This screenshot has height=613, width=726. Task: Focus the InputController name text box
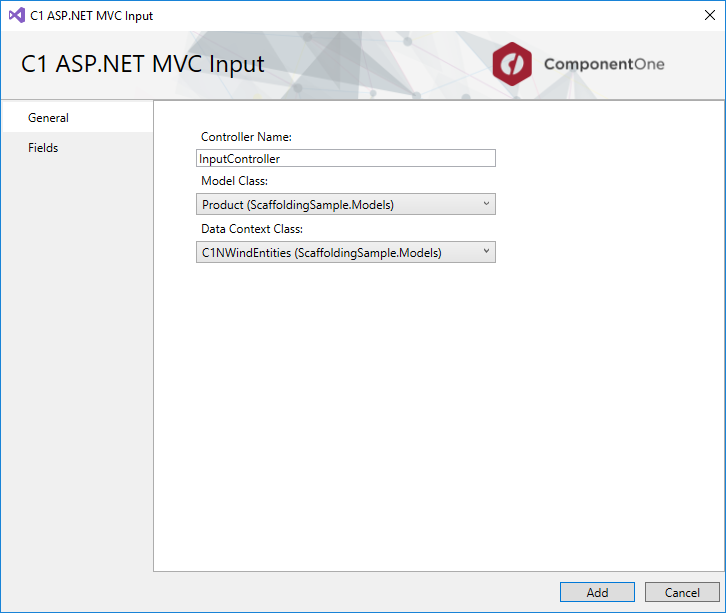pyautogui.click(x=345, y=158)
